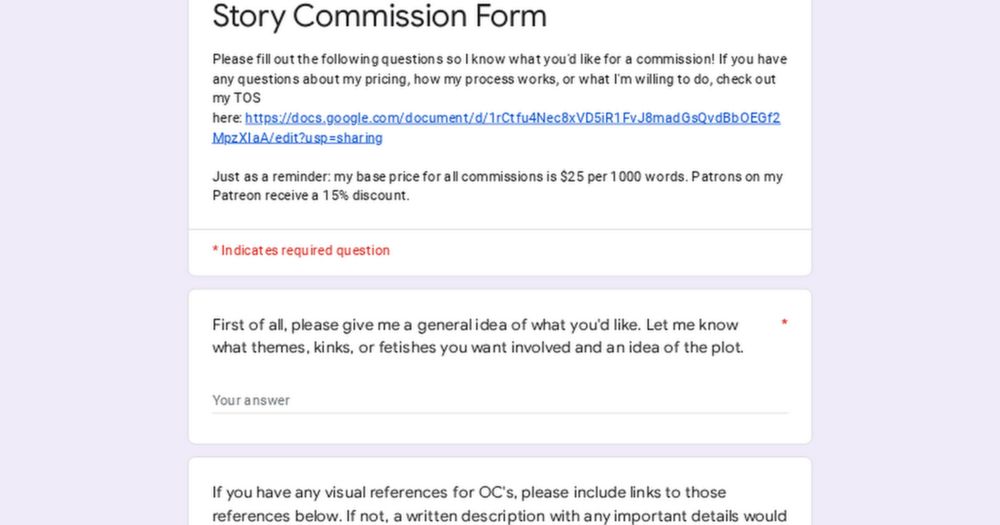
Task: Click the Story Commission Form title
Action: [x=379, y=16]
